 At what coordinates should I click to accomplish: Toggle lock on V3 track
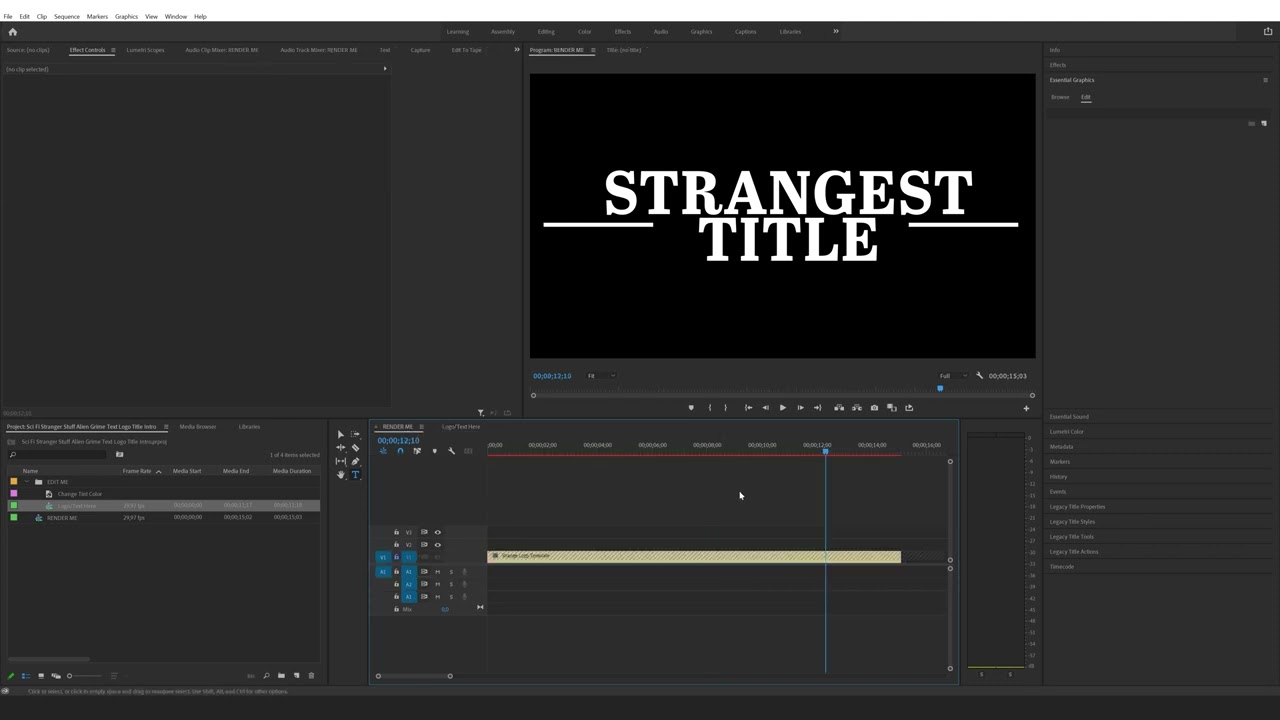[396, 532]
